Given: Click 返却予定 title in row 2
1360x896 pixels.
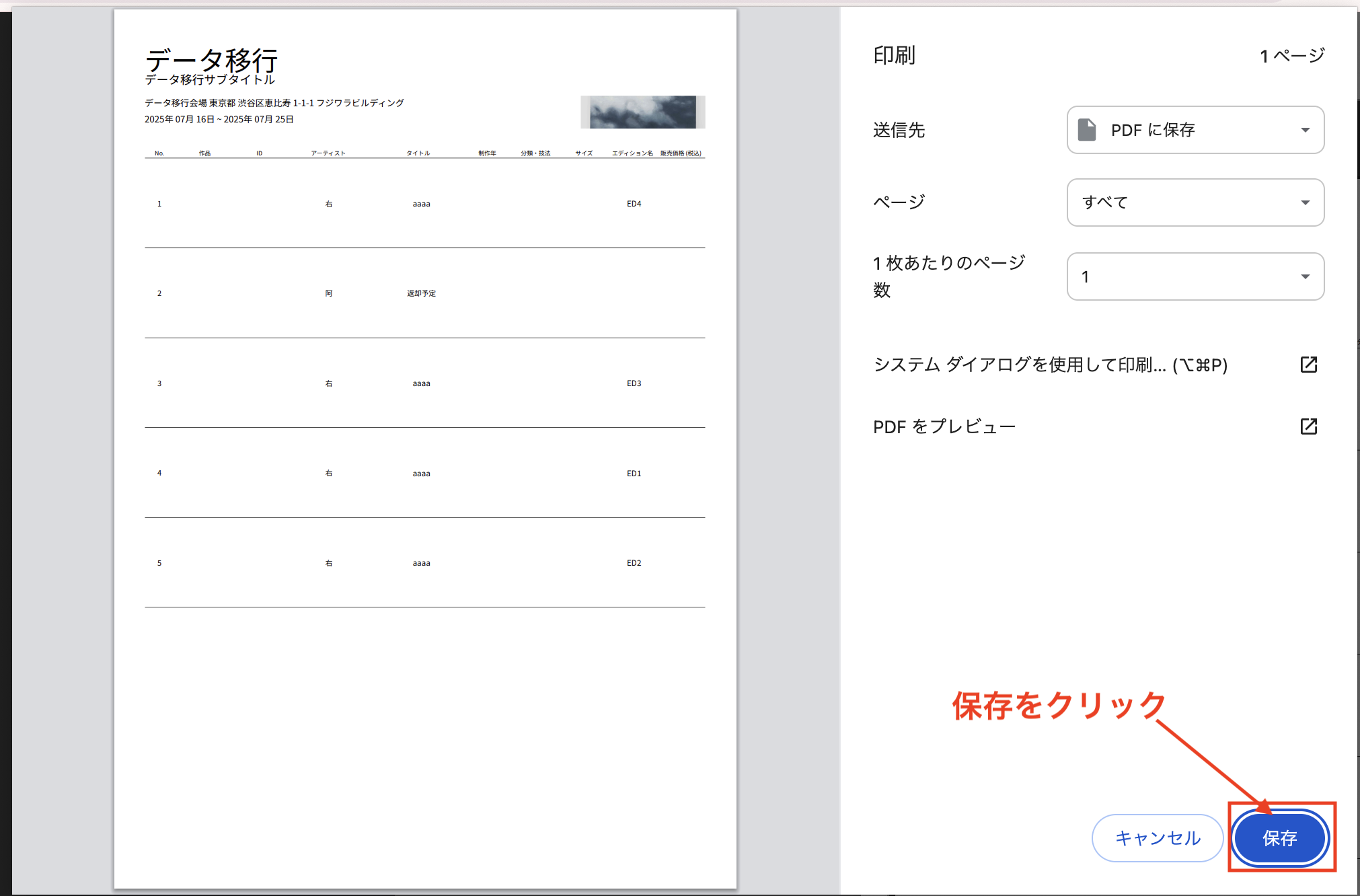Looking at the screenshot, I should click(421, 293).
